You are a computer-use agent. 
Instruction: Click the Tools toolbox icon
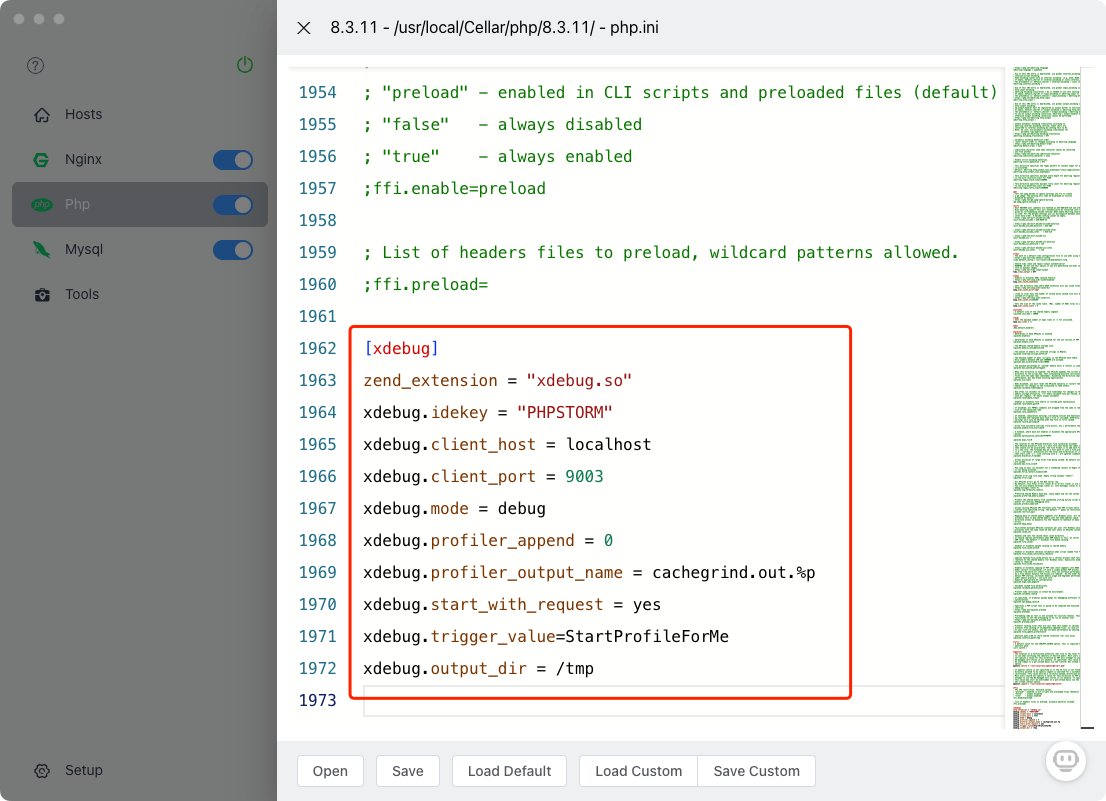pos(42,295)
